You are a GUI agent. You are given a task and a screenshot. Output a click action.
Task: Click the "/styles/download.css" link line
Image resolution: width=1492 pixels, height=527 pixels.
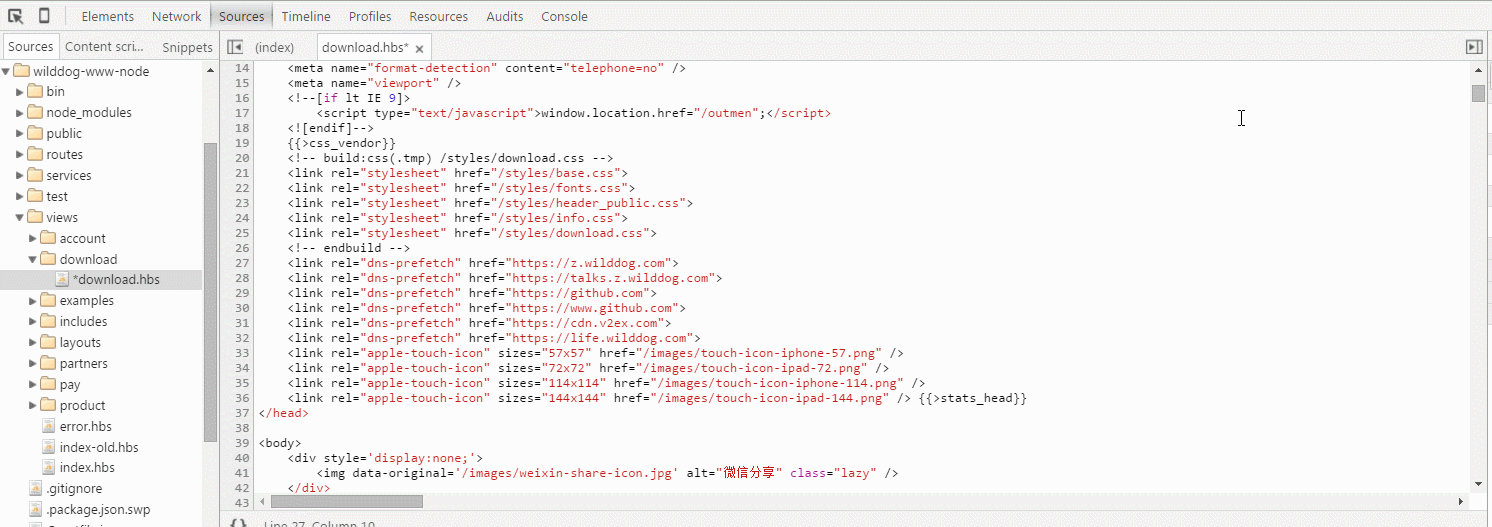(x=472, y=233)
